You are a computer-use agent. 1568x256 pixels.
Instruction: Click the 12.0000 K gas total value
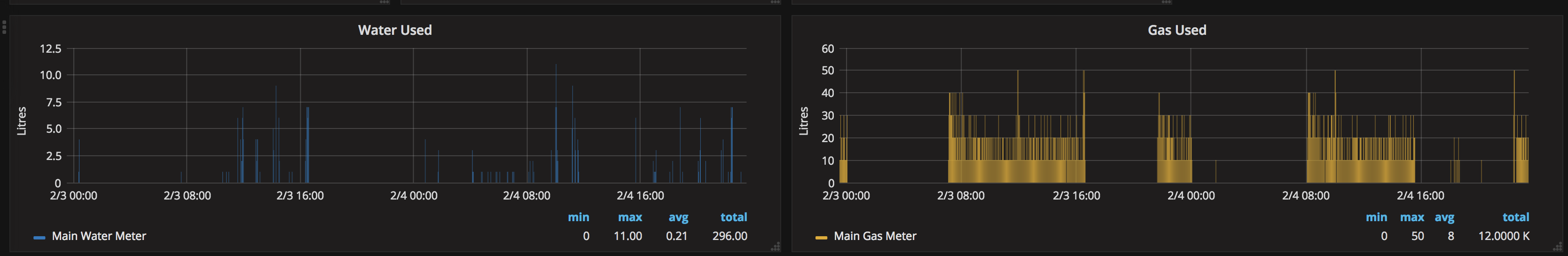point(1504,236)
